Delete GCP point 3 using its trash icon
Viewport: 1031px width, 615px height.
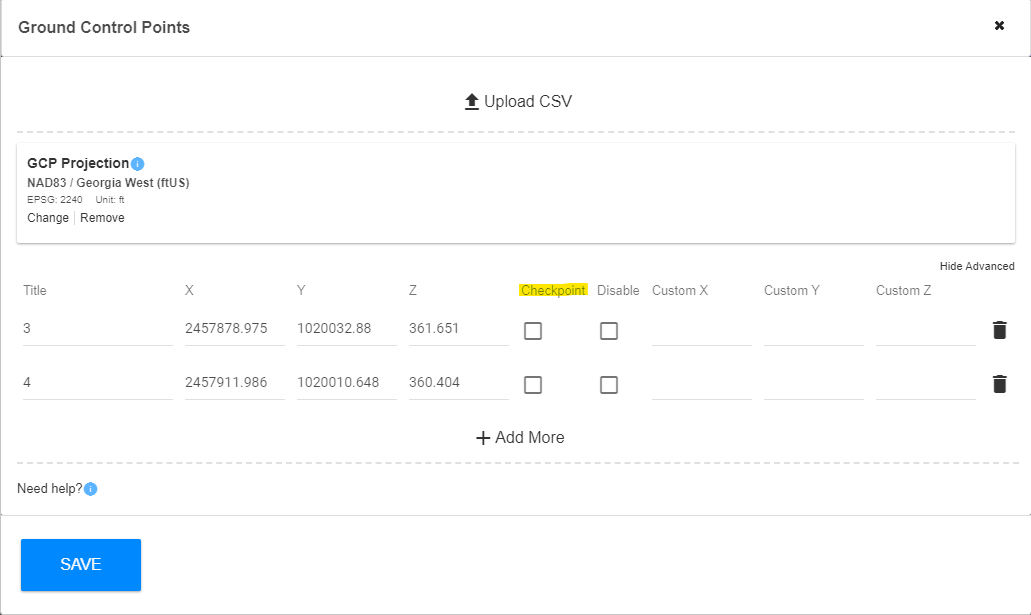(x=999, y=329)
